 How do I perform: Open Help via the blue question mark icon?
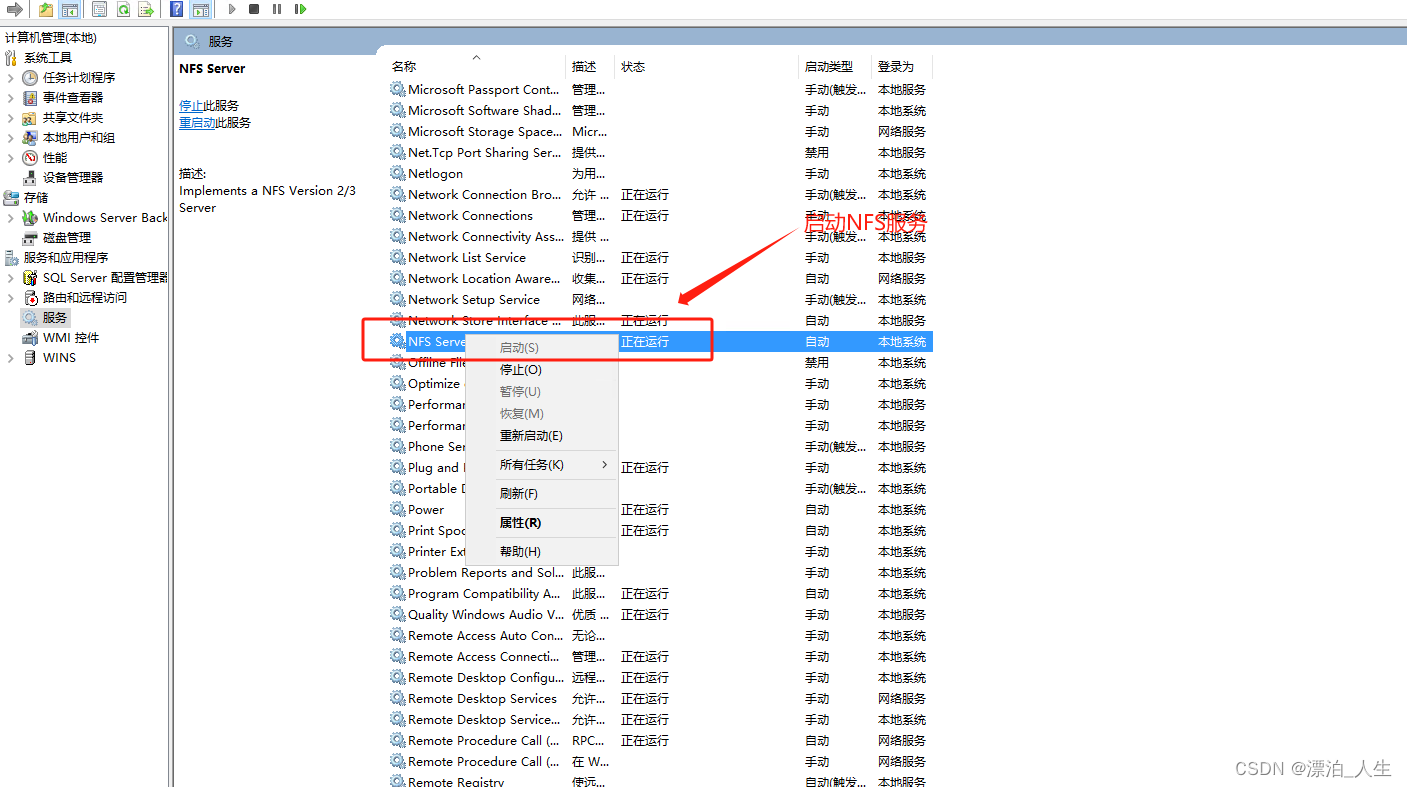coord(176,9)
